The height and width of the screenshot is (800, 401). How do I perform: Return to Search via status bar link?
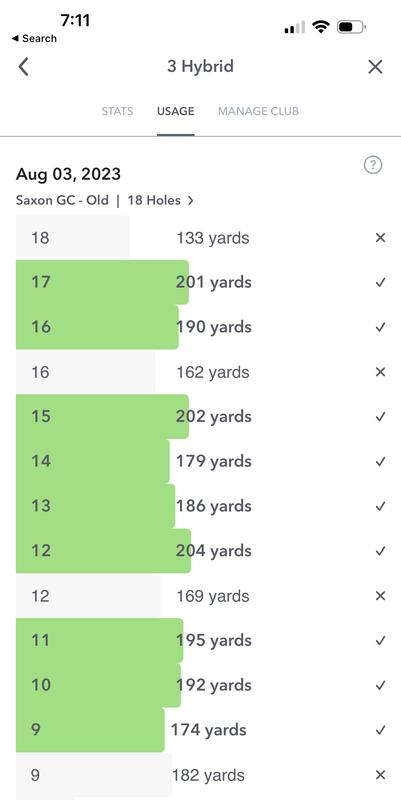coord(34,39)
